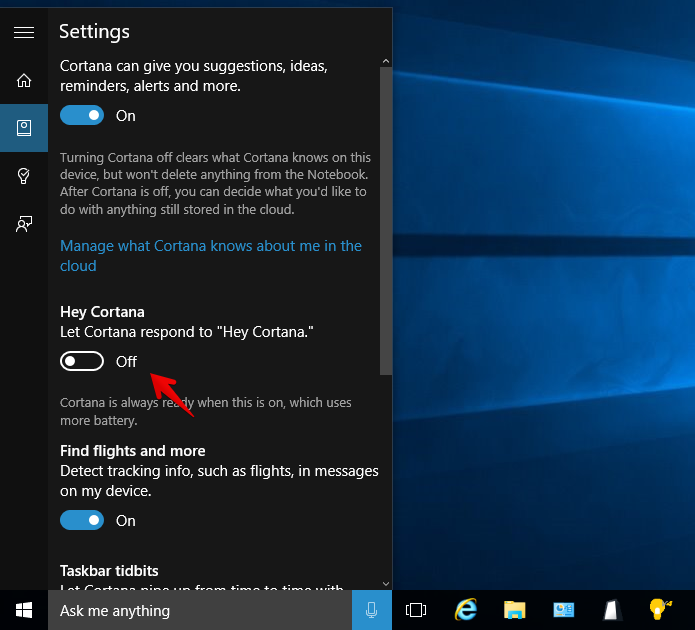Open Reminders lightbulb icon in sidebar
The width and height of the screenshot is (695, 630).
(x=24, y=176)
